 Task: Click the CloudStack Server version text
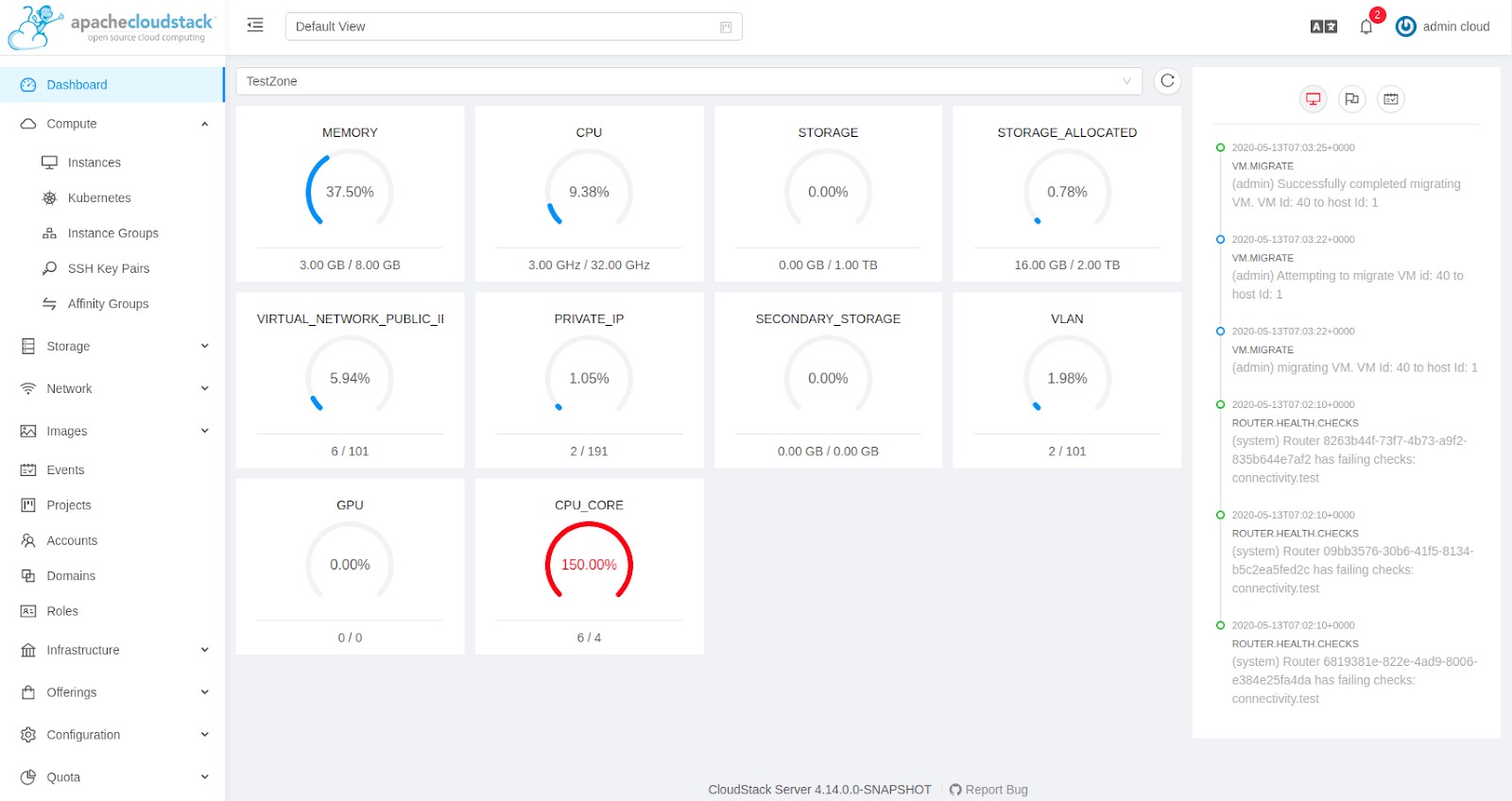click(819, 790)
